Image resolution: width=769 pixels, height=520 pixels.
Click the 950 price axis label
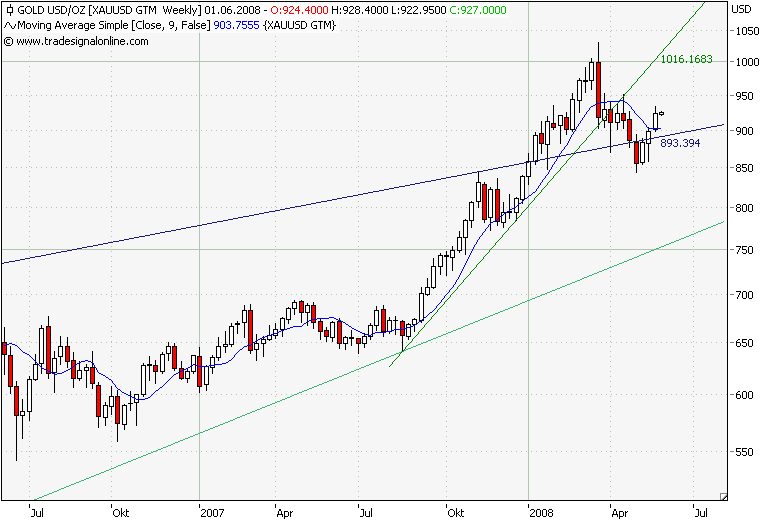[744, 96]
